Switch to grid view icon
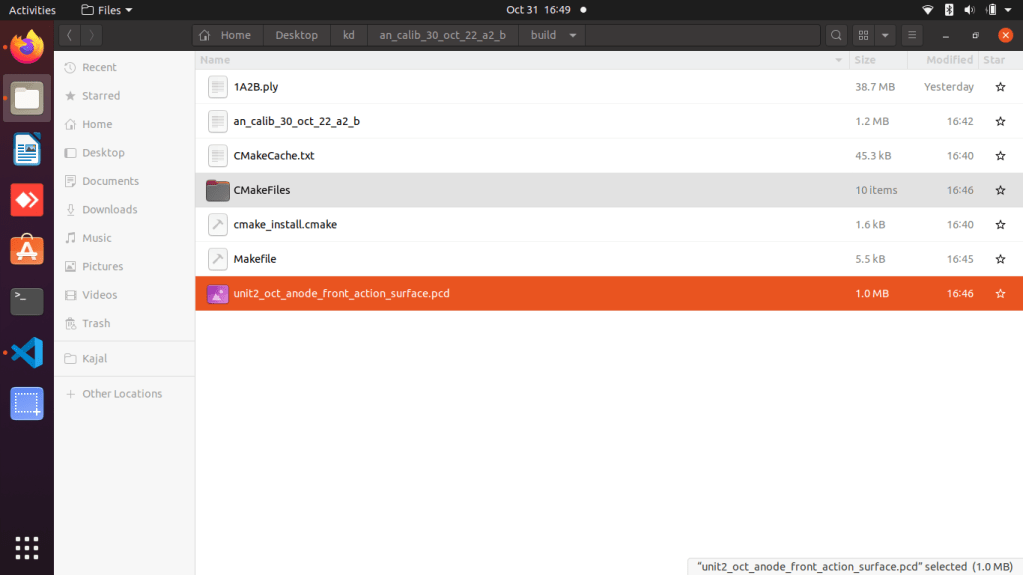Viewport: 1023px width, 575px height. tap(863, 35)
